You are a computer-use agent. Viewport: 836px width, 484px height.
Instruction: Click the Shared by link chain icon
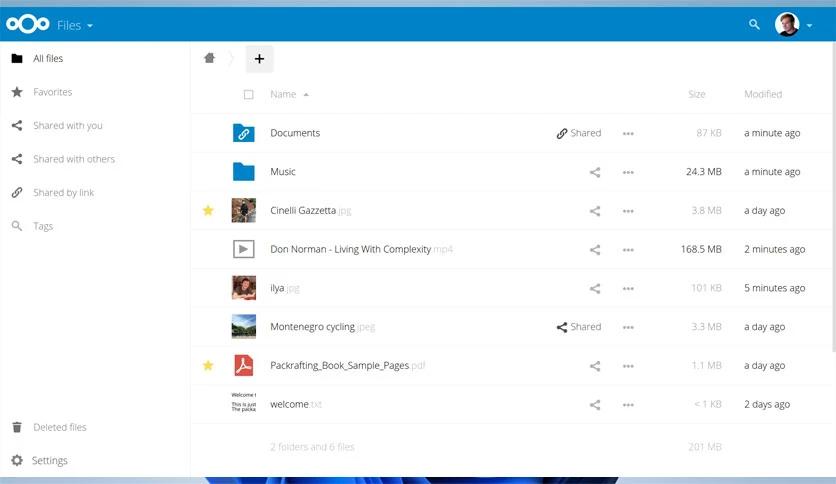[x=17, y=192]
